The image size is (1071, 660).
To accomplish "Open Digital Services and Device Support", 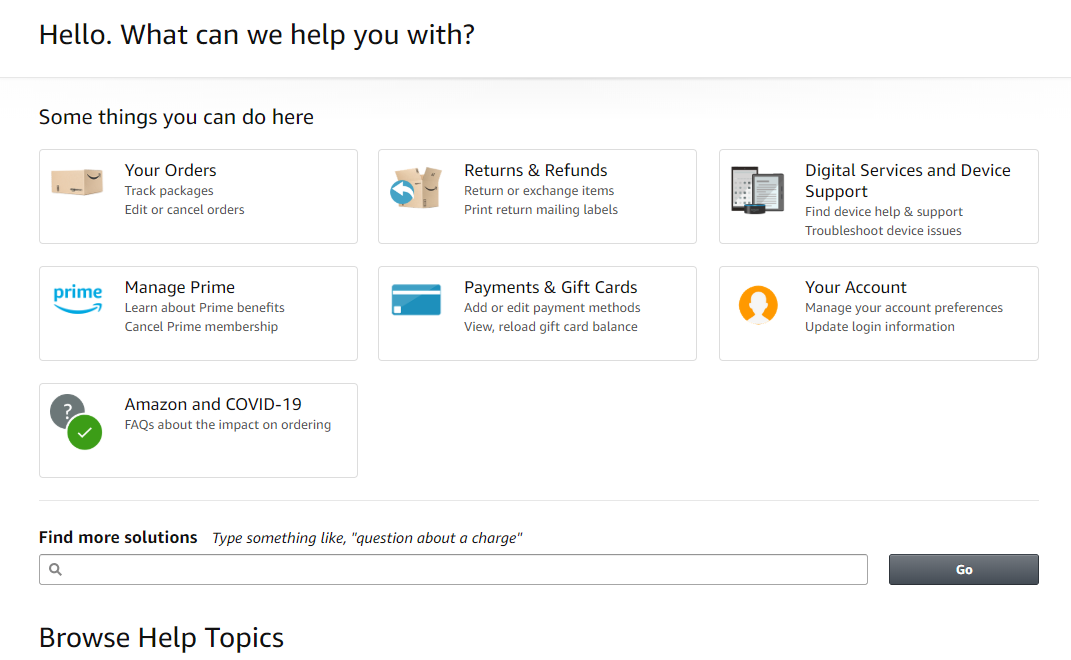I will point(908,180).
